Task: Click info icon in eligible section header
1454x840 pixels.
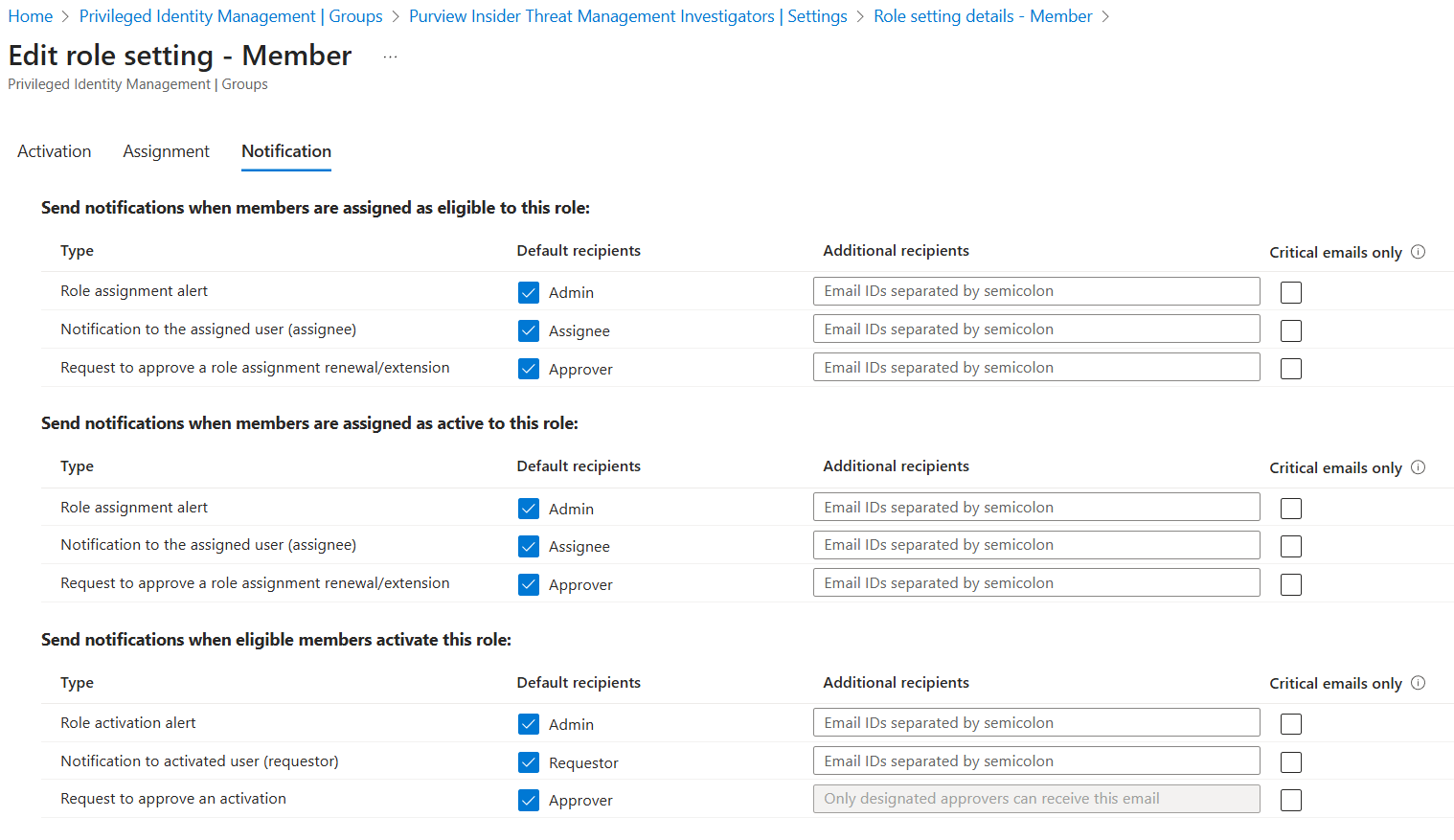Action: tap(1419, 252)
